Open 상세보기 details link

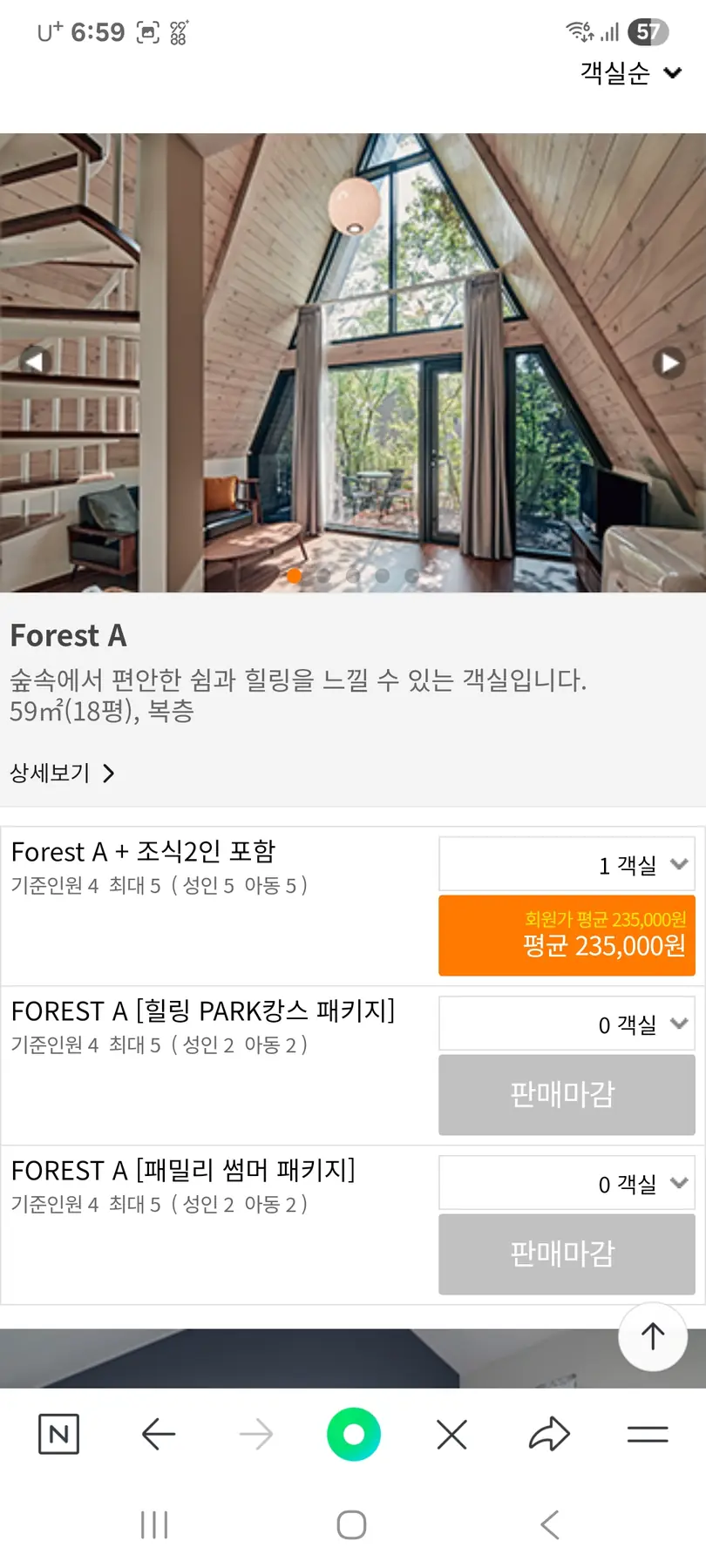[62, 773]
